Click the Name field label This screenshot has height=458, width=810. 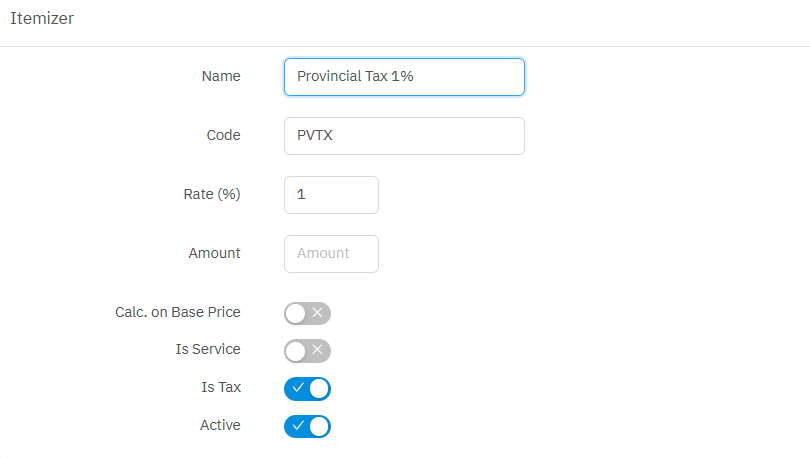pyautogui.click(x=221, y=76)
